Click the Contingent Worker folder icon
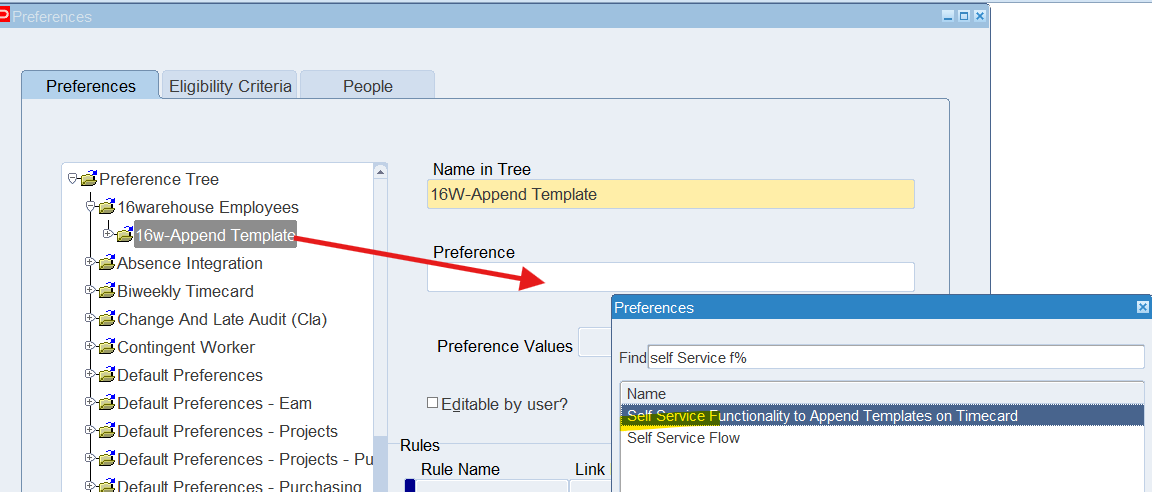Image resolution: width=1152 pixels, height=492 pixels. [106, 348]
